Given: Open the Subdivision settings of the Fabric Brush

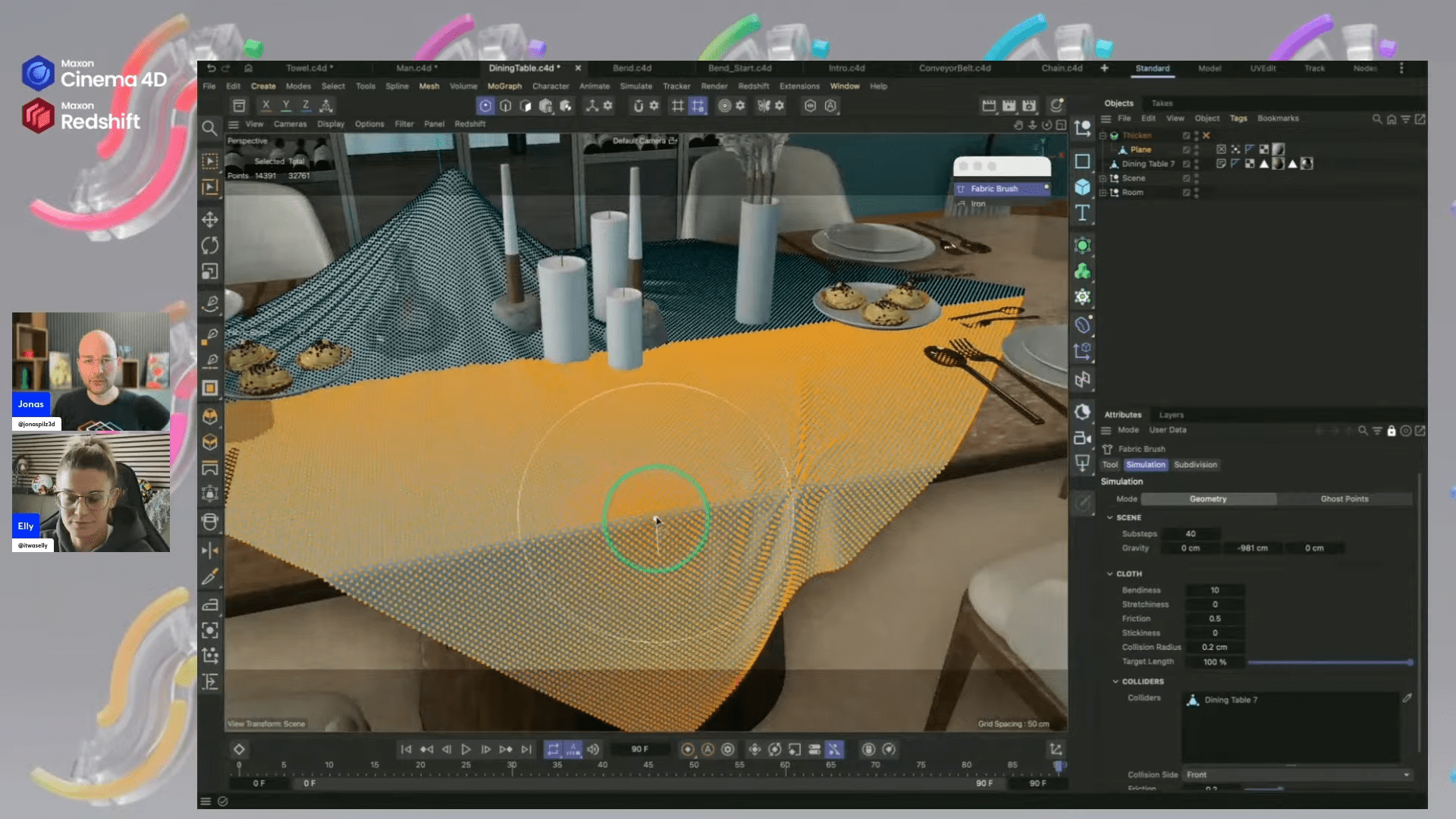Looking at the screenshot, I should click(1196, 465).
